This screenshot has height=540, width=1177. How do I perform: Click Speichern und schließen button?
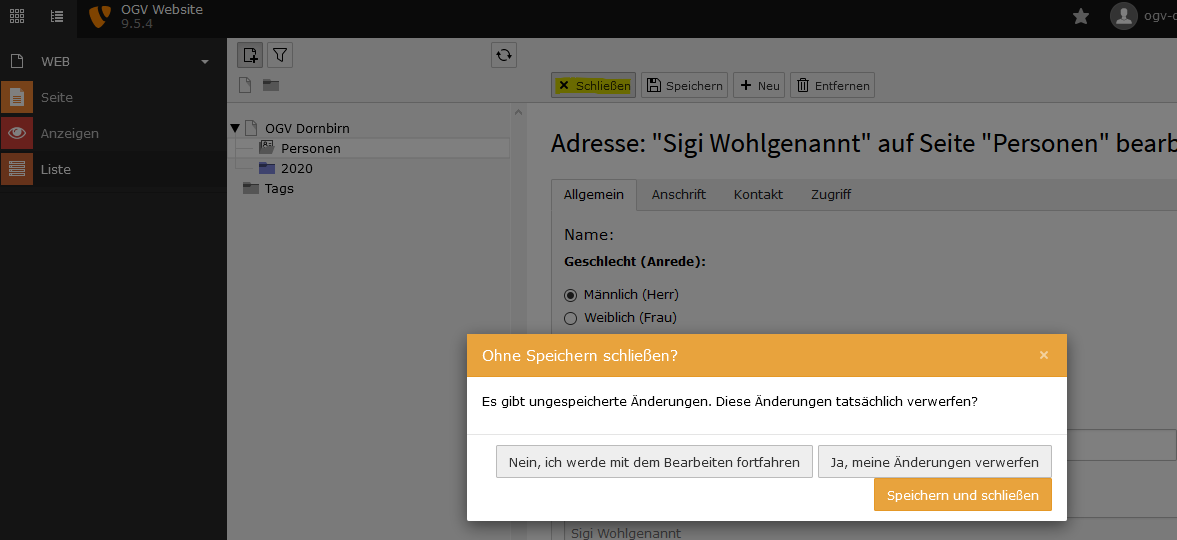click(x=962, y=495)
